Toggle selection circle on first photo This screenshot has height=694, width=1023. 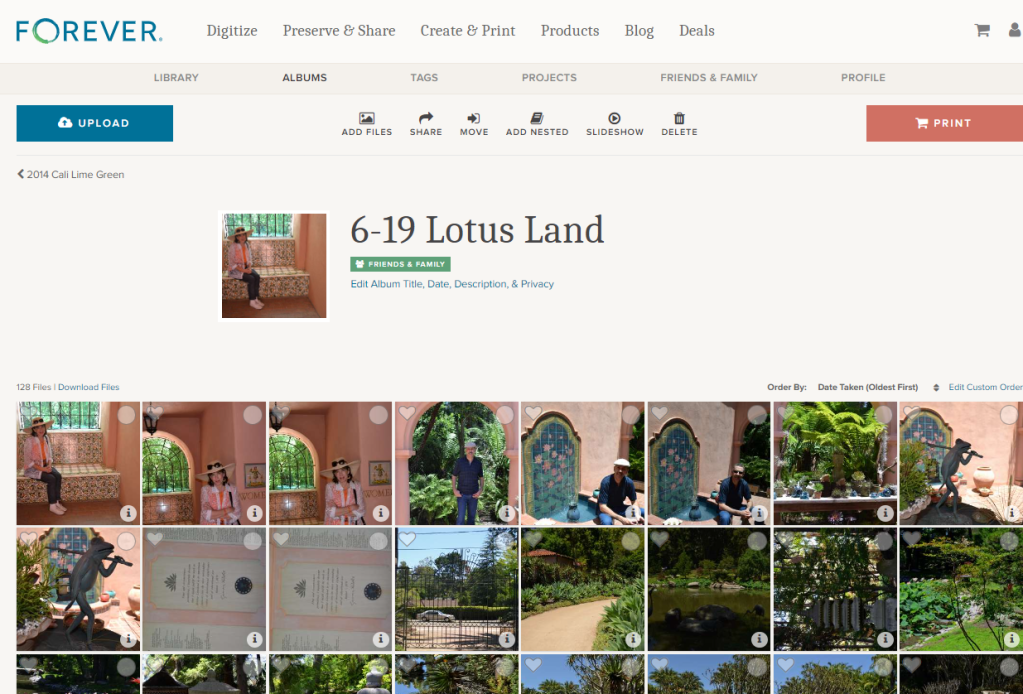pos(126,415)
